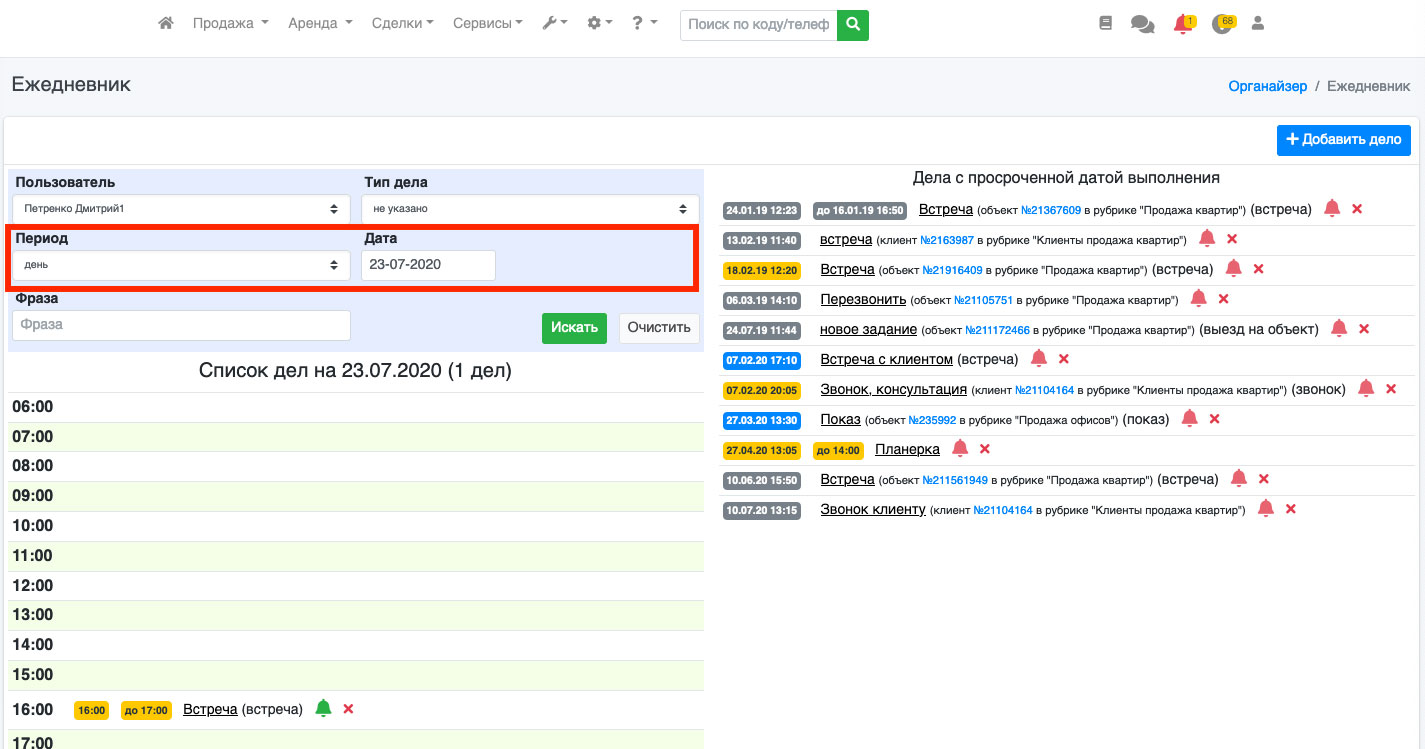
Task: Toggle the reminder bell for Звонок клиенту
Action: click(1265, 509)
